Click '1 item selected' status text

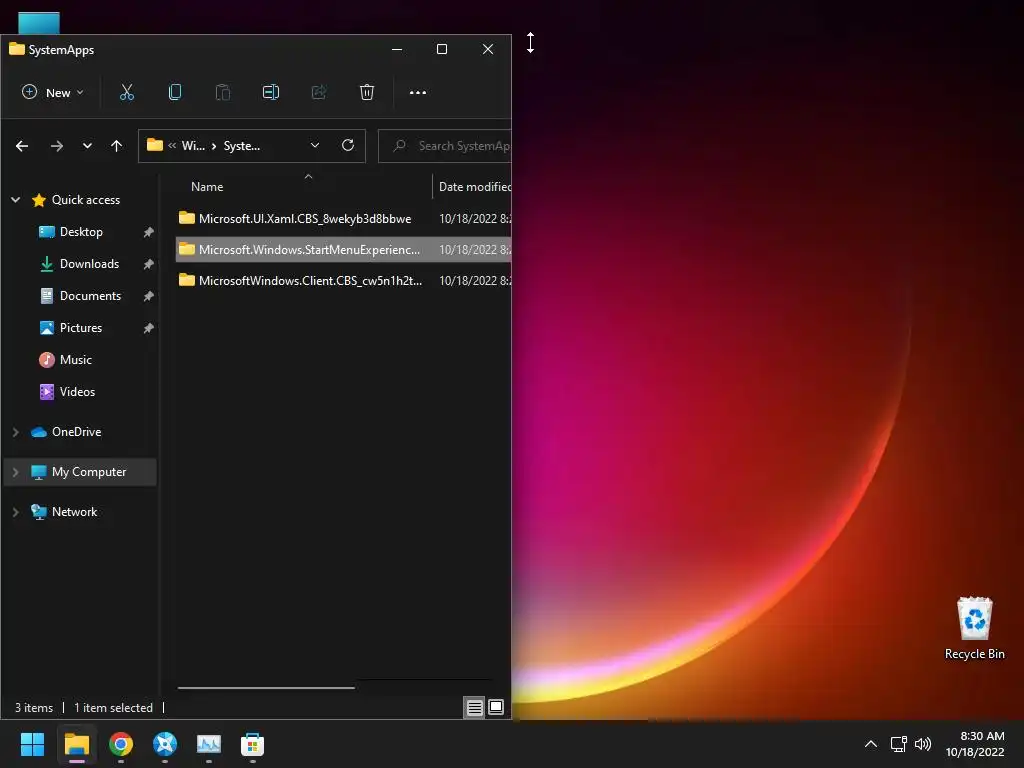pos(114,708)
